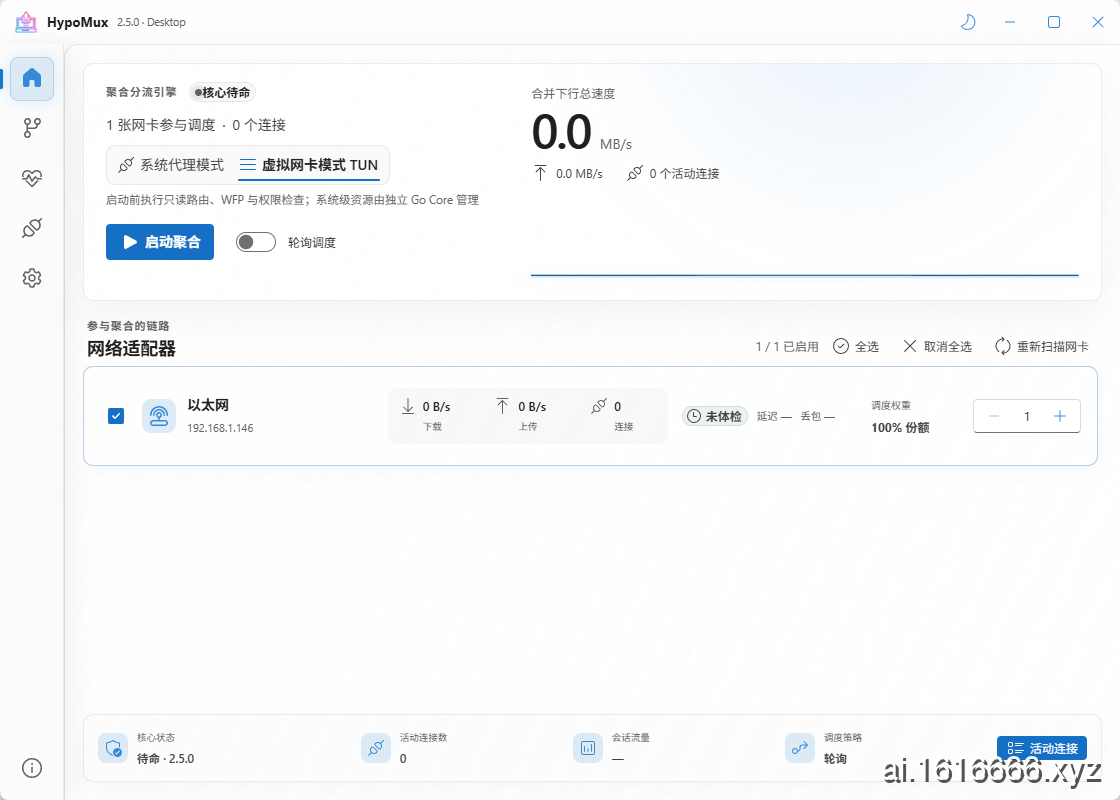
Task: Maximize the HypoMux window
Action: [1054, 22]
